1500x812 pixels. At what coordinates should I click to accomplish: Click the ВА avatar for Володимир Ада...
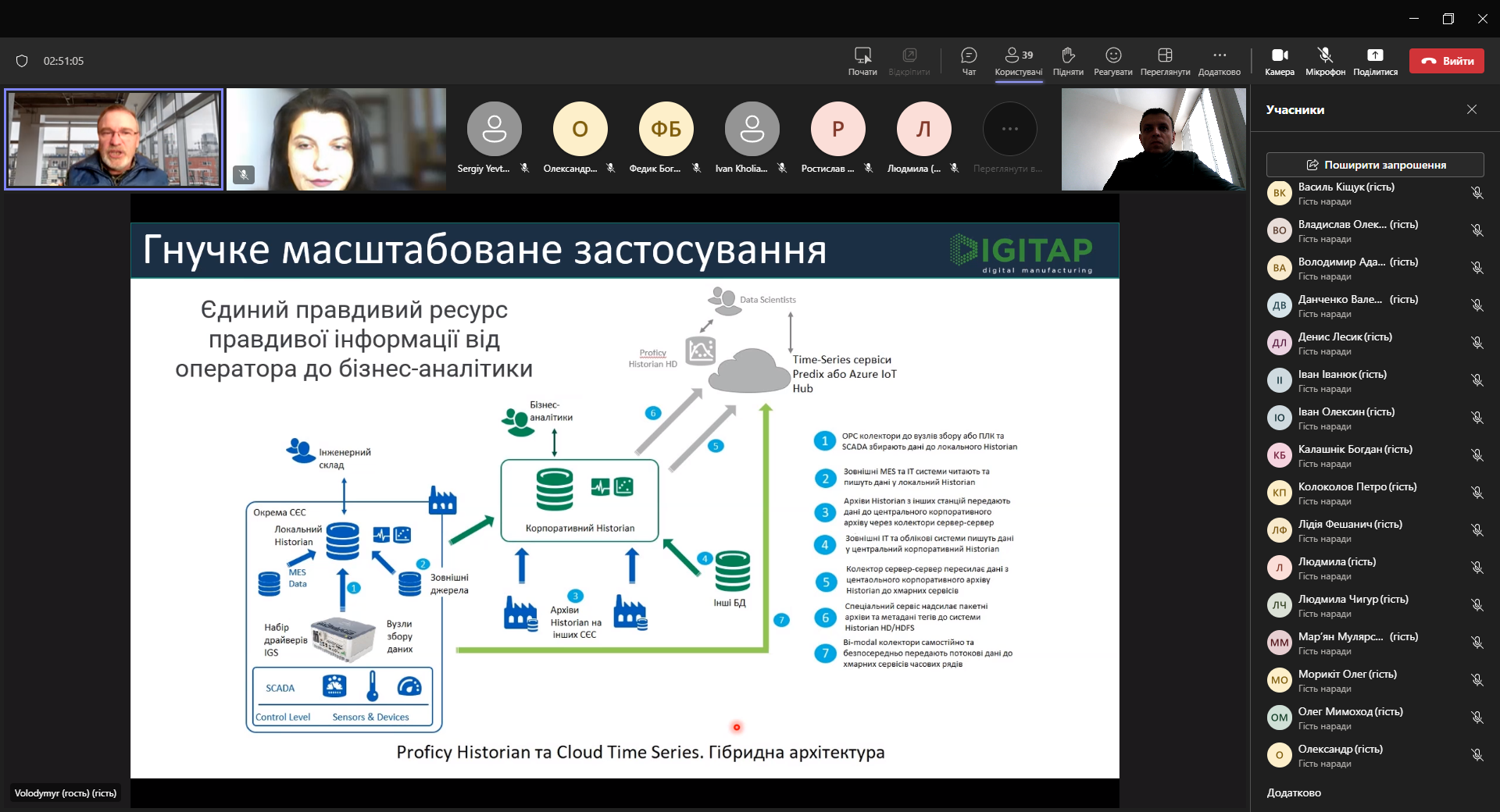click(x=1279, y=268)
